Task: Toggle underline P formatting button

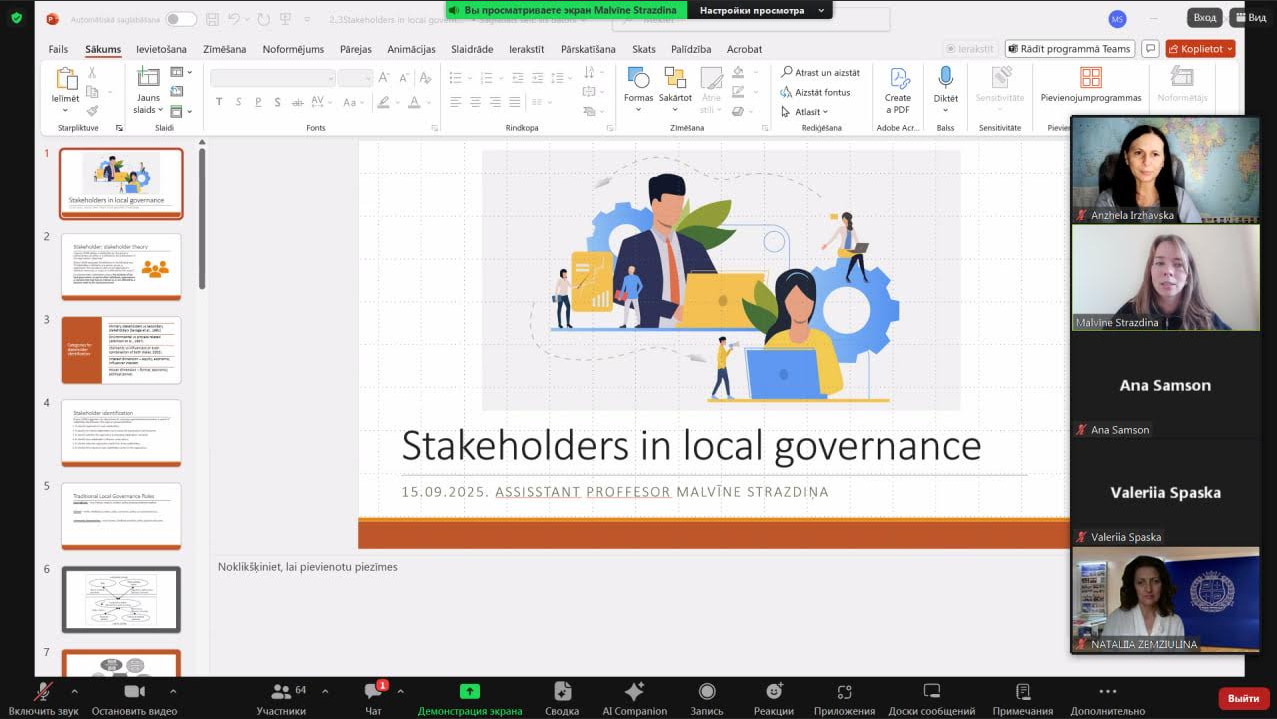Action: 258,102
